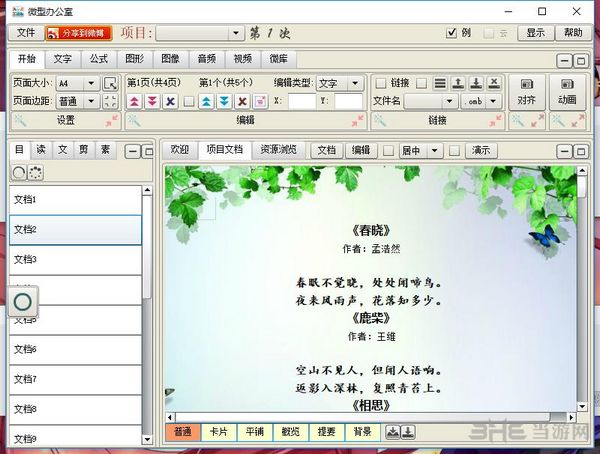The height and width of the screenshot is (454, 600).
Task: Click the import tray icon next to 背景
Action: coord(392,432)
